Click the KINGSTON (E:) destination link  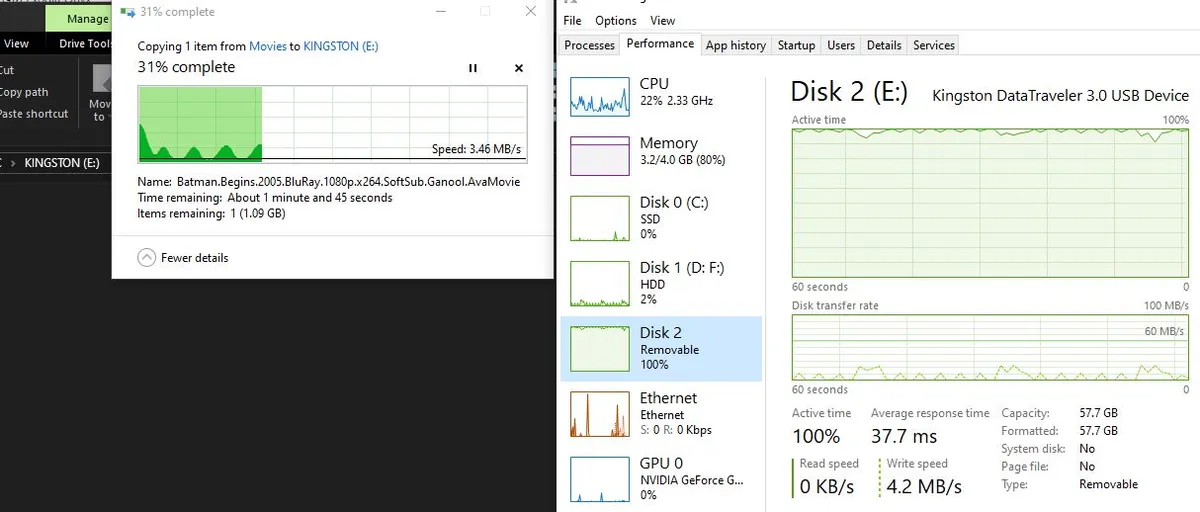[340, 46]
